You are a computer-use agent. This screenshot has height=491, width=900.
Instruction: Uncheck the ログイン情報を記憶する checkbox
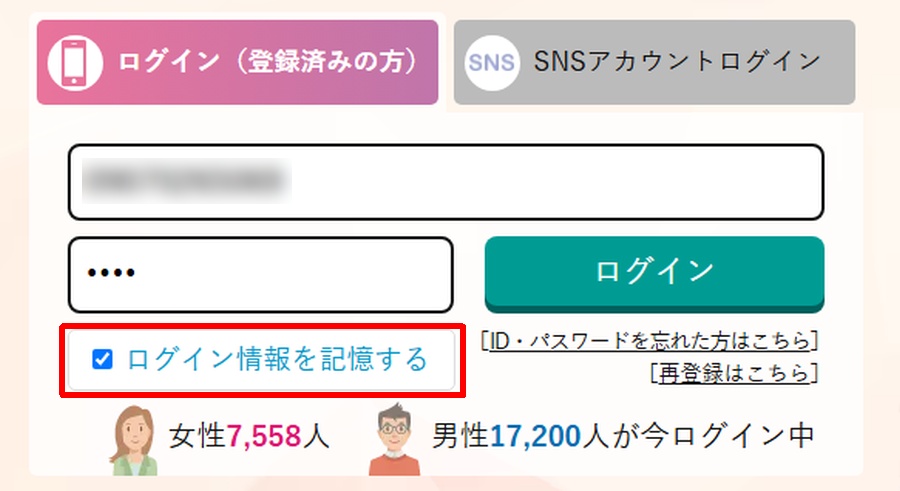pos(102,359)
